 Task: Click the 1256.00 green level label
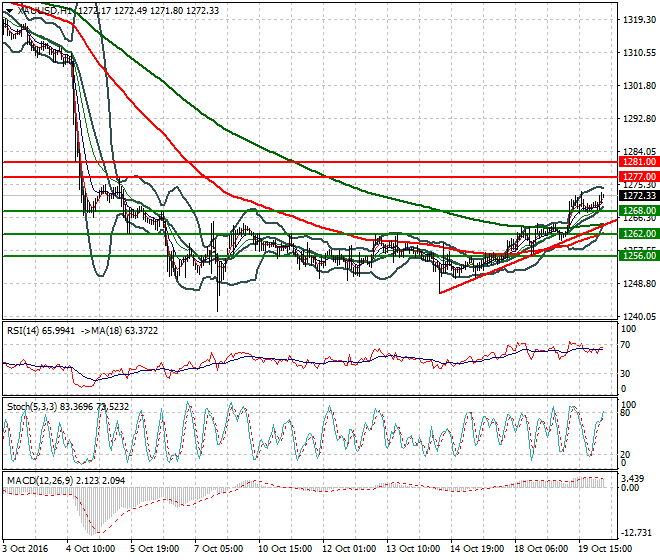click(639, 256)
